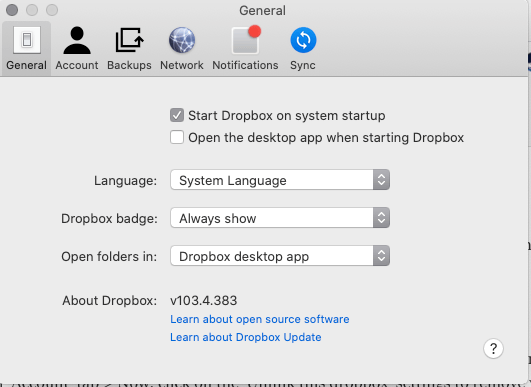Click the Open folders in label
The image size is (531, 387).
pyautogui.click(x=109, y=257)
